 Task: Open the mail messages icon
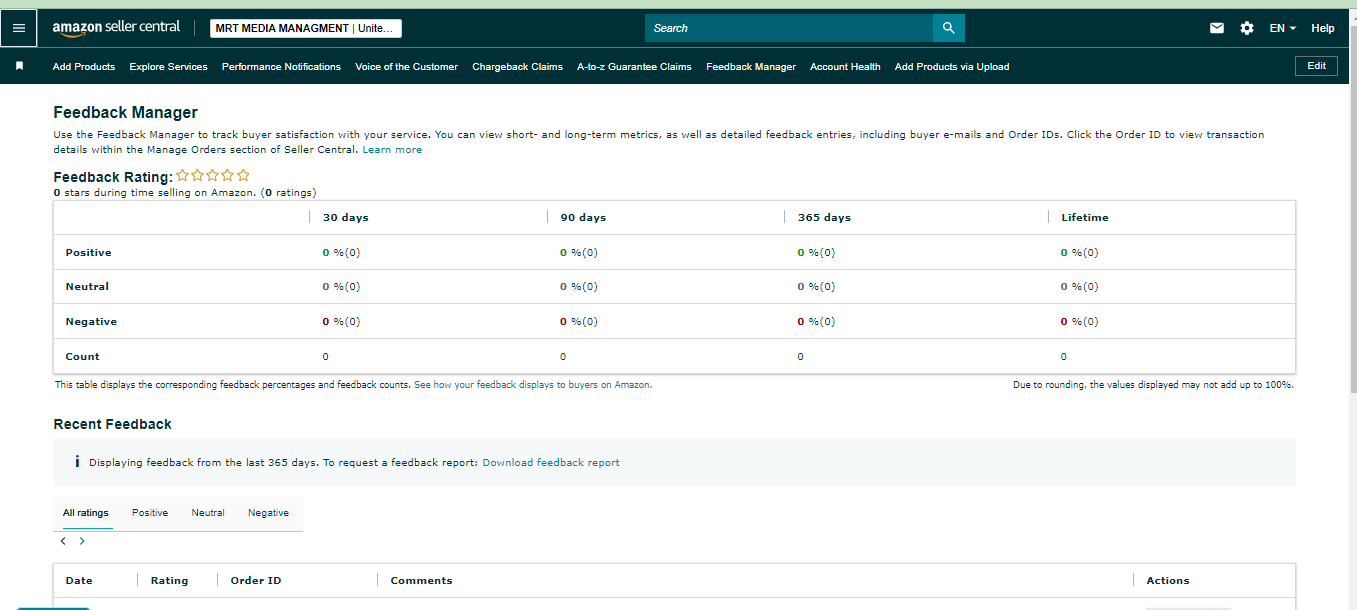click(x=1217, y=28)
